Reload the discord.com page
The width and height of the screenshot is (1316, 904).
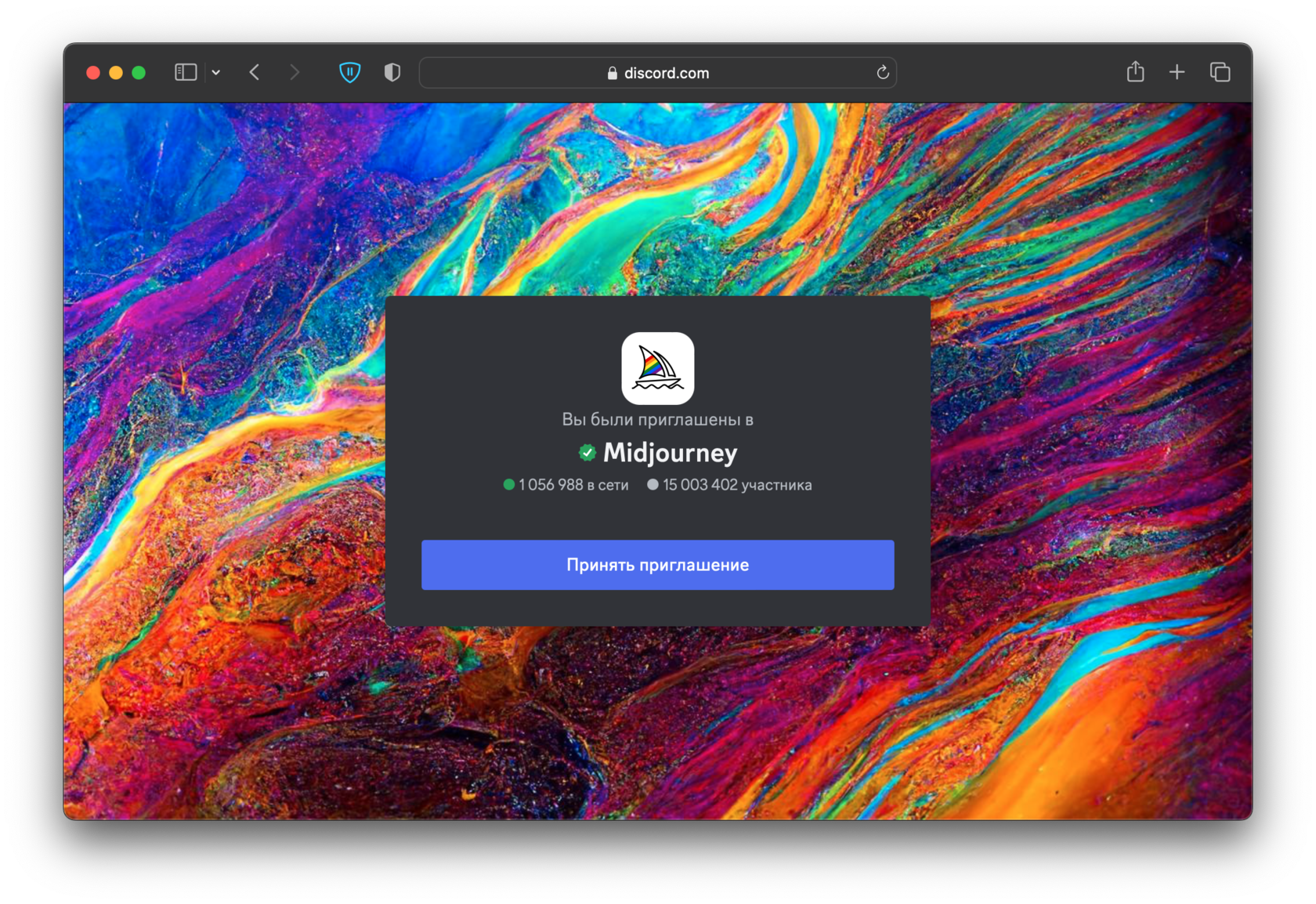[x=883, y=73]
